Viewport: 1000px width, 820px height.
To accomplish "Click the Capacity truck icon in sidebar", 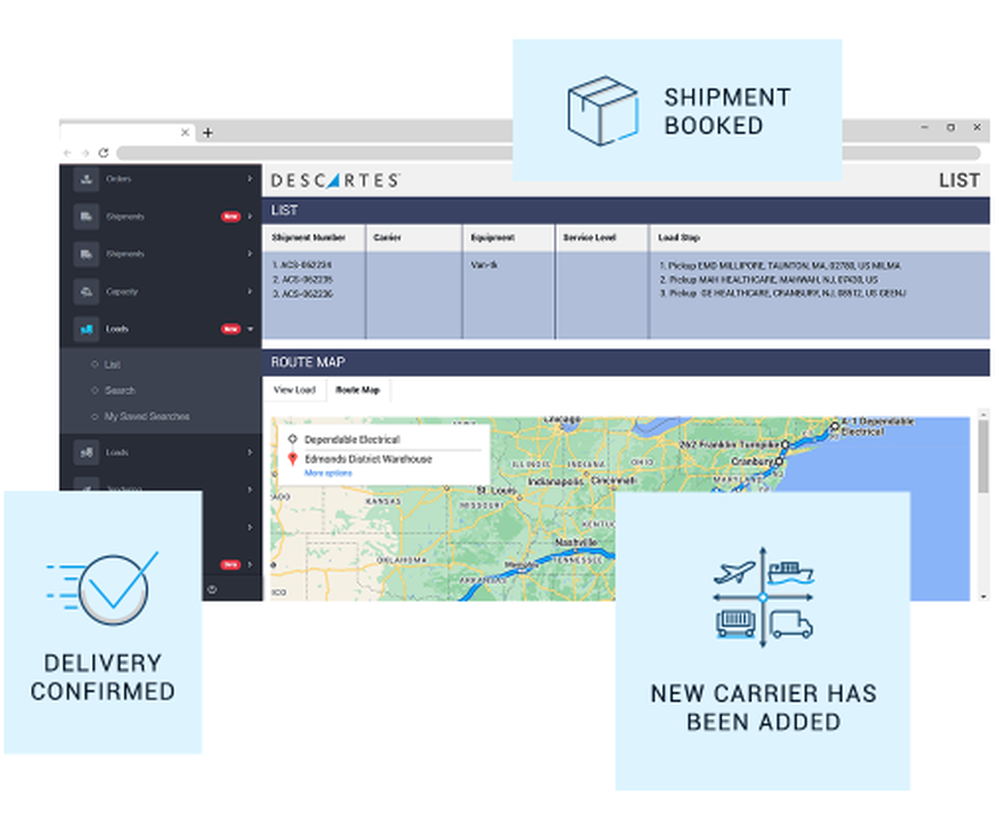I will point(86,292).
